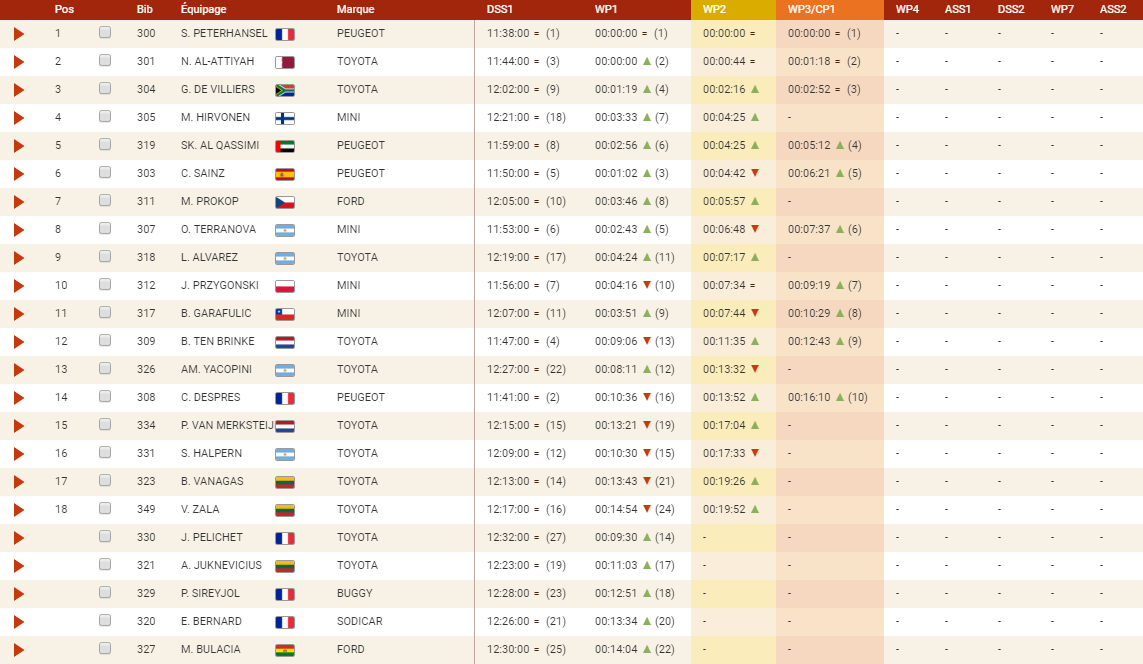Expand details for C. Despres row
Viewport: 1143px width, 664px height.
coord(19,398)
